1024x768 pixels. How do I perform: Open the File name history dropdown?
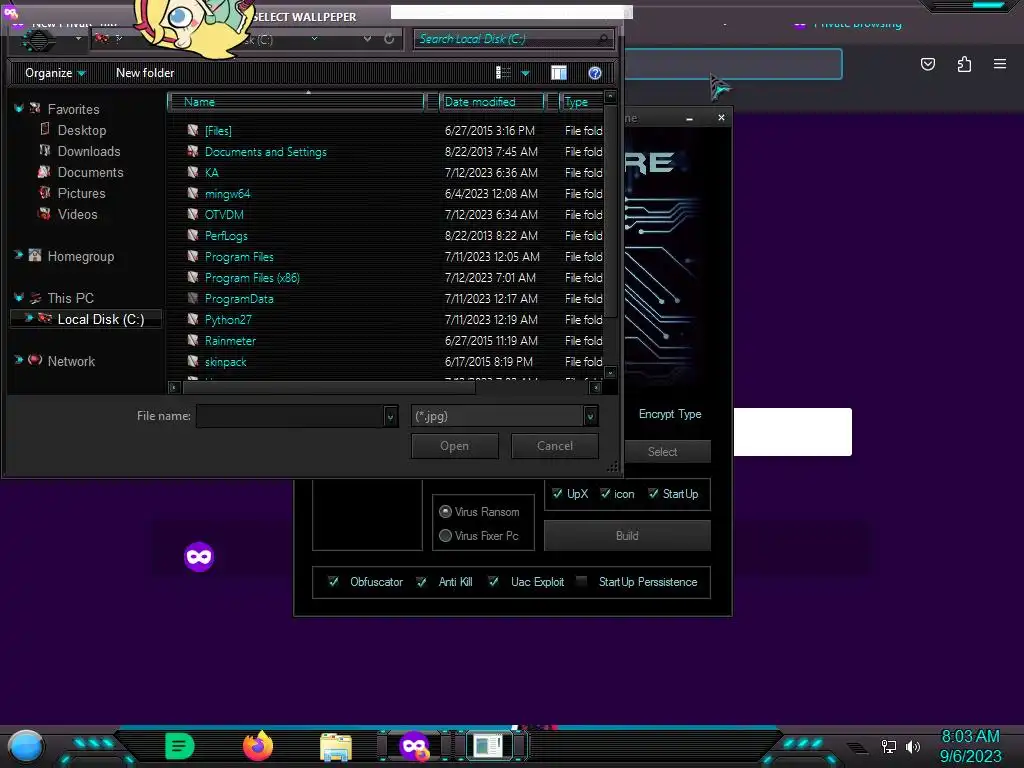click(x=391, y=416)
